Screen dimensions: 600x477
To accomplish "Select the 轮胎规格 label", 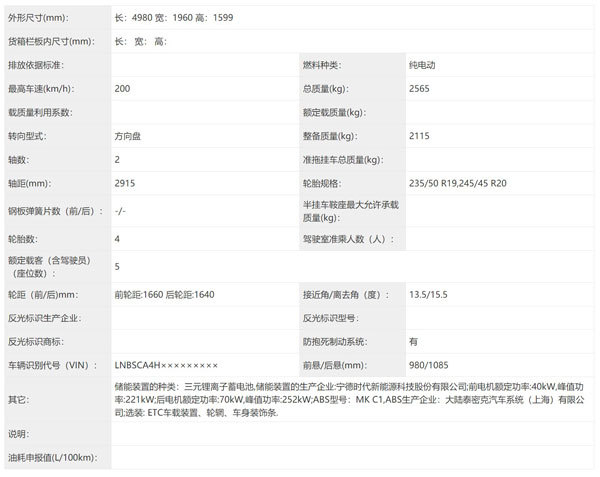I will click(322, 184).
